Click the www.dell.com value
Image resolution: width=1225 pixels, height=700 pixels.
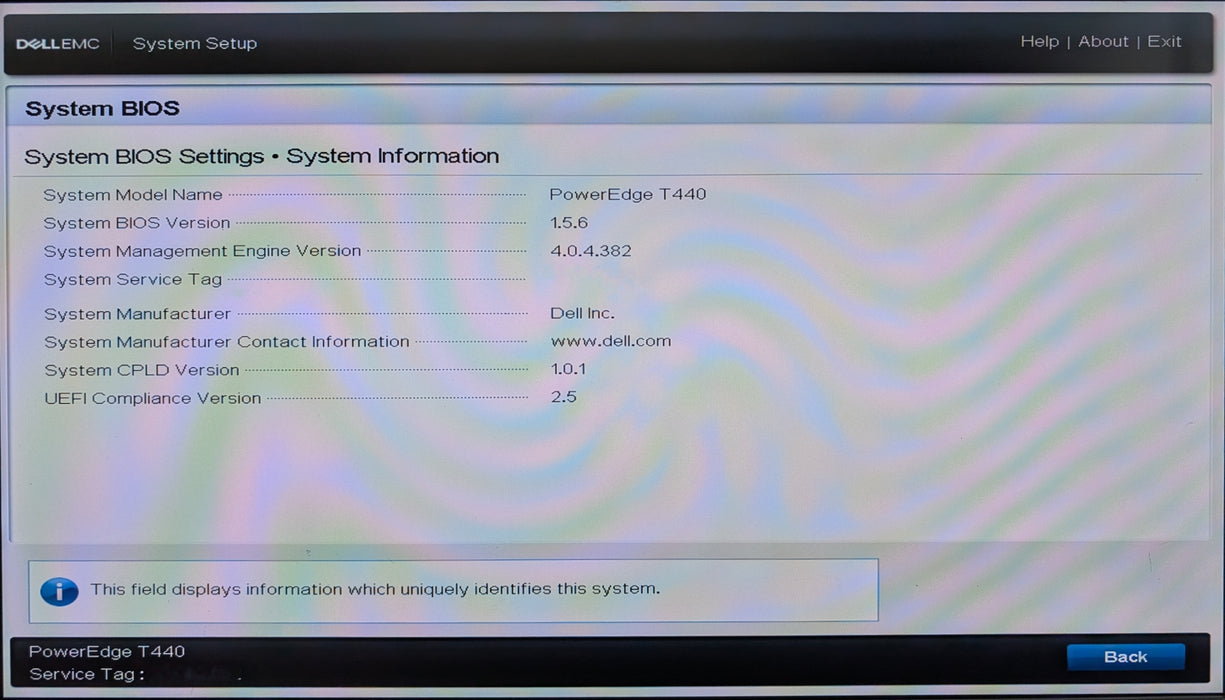pos(611,341)
